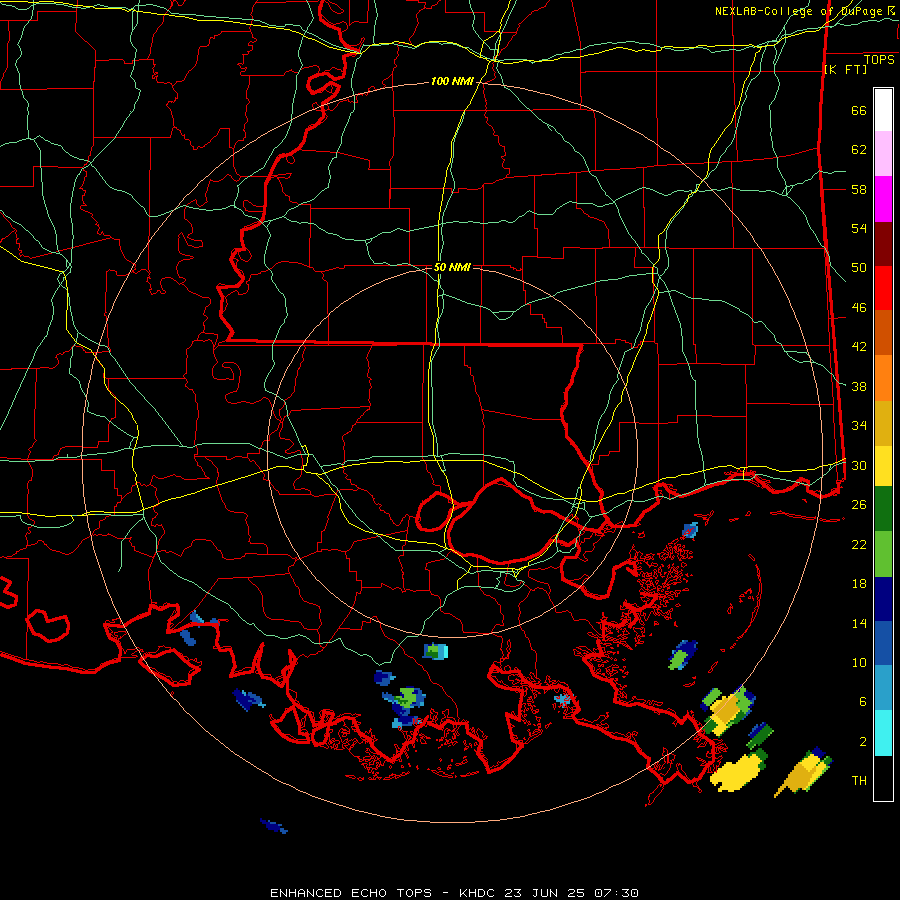The width and height of the screenshot is (900, 900).
Task: Click the "ENHANCED ECHO TOPS" caption text
Action: (351, 893)
